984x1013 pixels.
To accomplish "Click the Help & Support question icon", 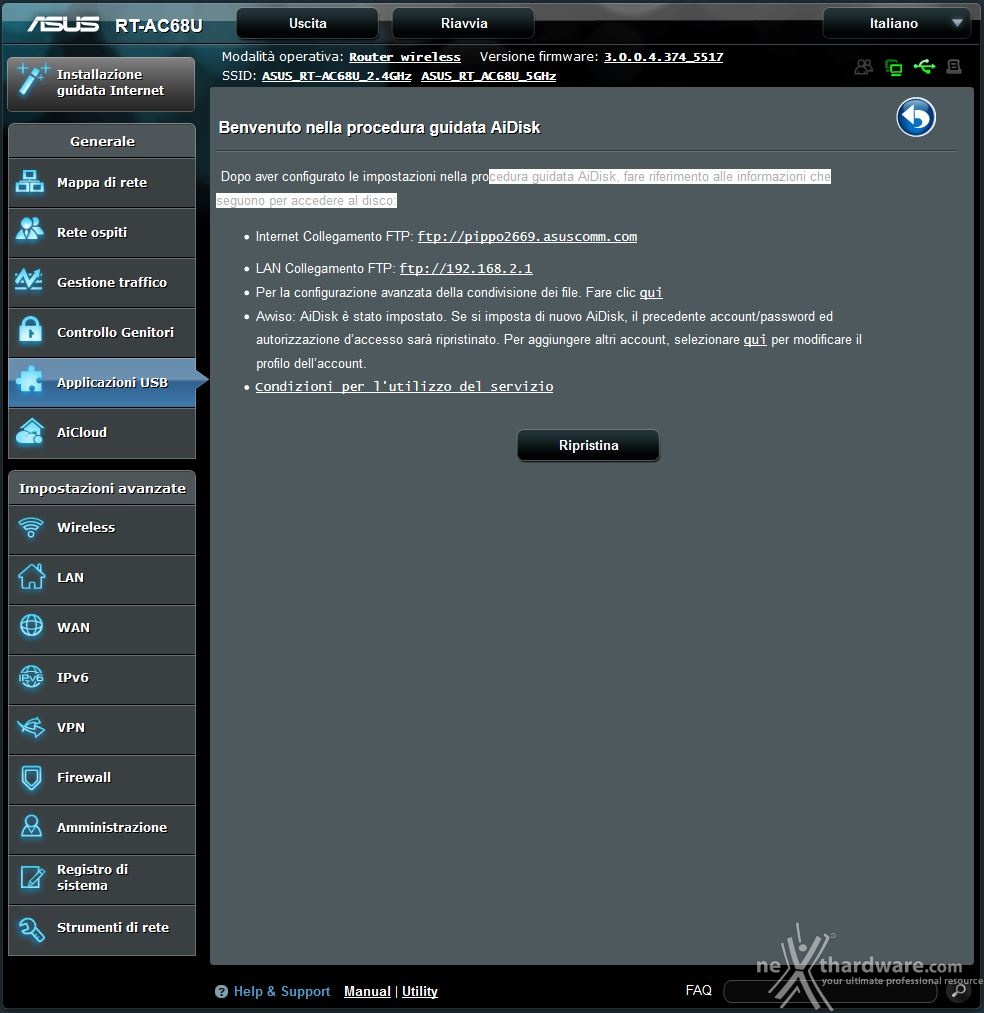I will (x=221, y=992).
